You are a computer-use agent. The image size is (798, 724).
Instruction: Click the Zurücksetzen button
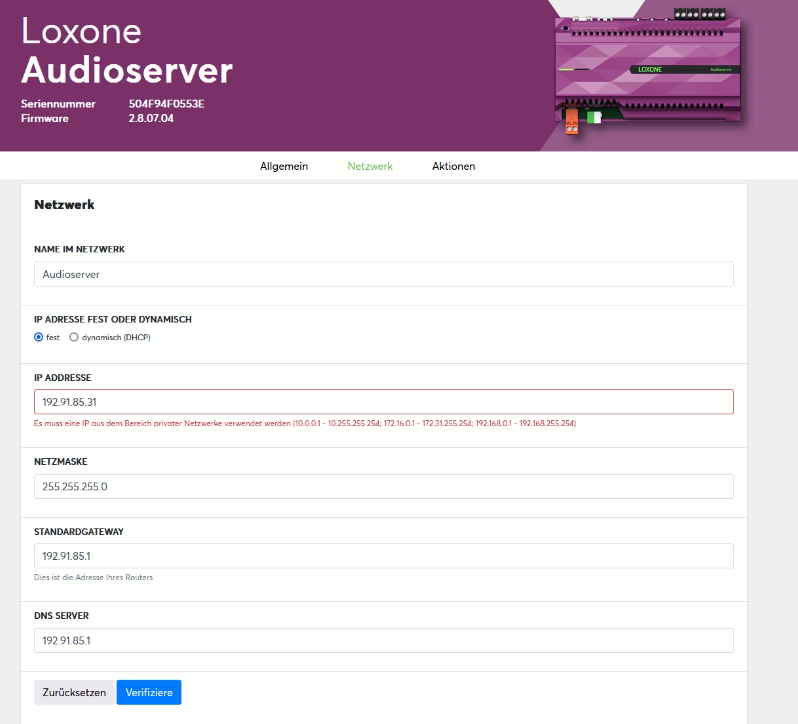[x=74, y=692]
